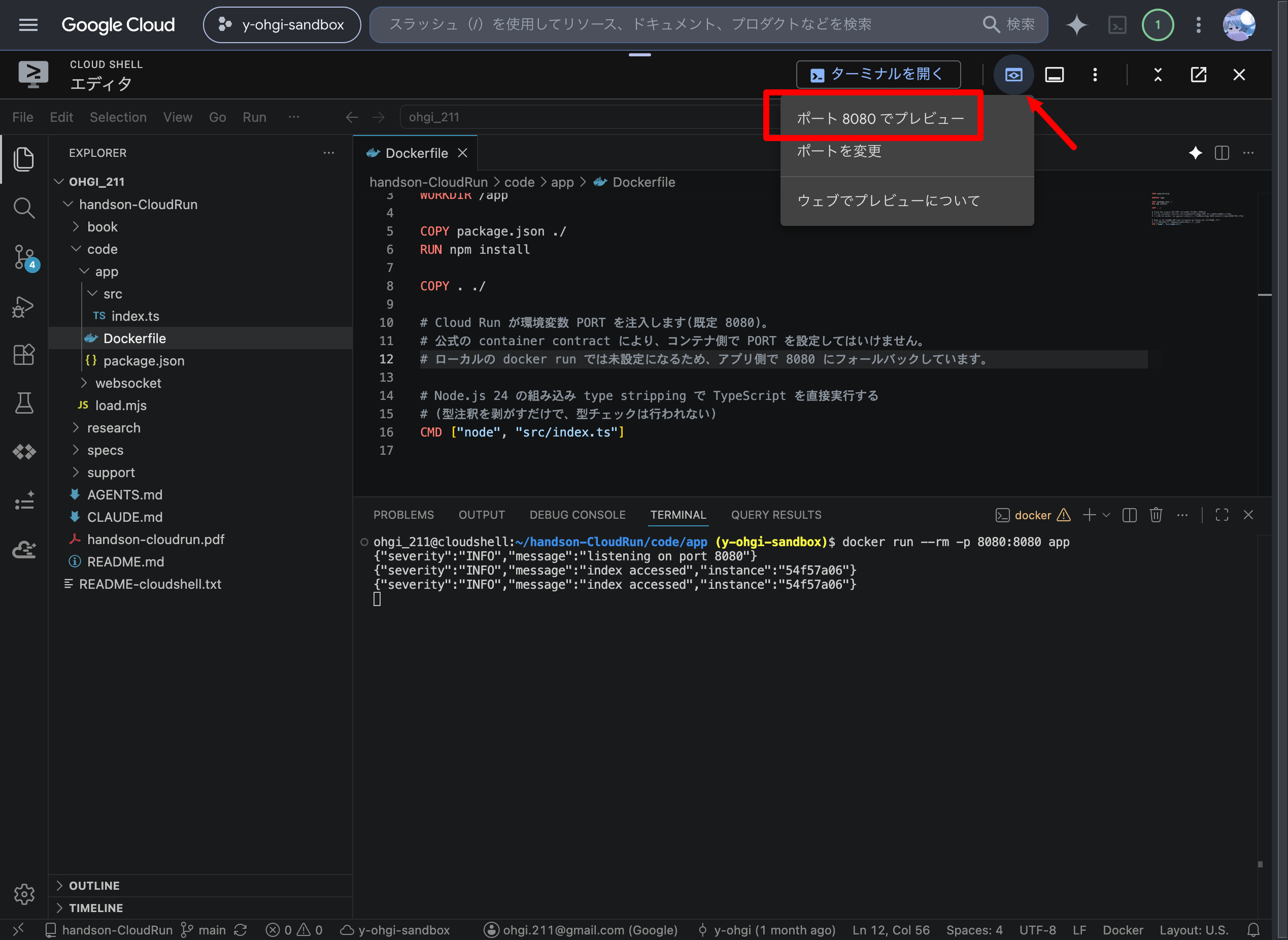1288x940 pixels.
Task: Split the editor right
Action: 1222,153
